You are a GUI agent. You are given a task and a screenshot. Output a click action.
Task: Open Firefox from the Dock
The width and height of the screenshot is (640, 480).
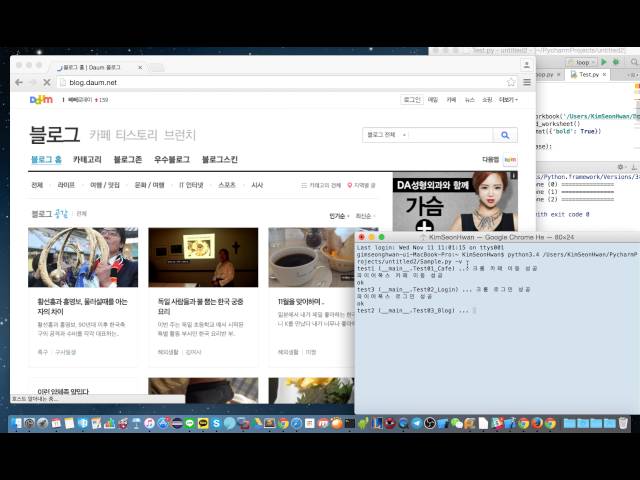[537, 423]
